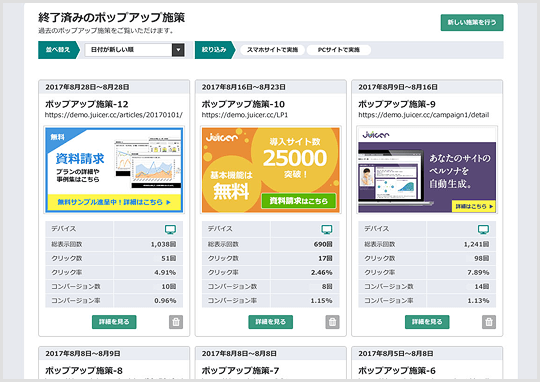Click the demo.juicer.cc/campaign1/detail URL
The height and width of the screenshot is (382, 540).
[424, 115]
